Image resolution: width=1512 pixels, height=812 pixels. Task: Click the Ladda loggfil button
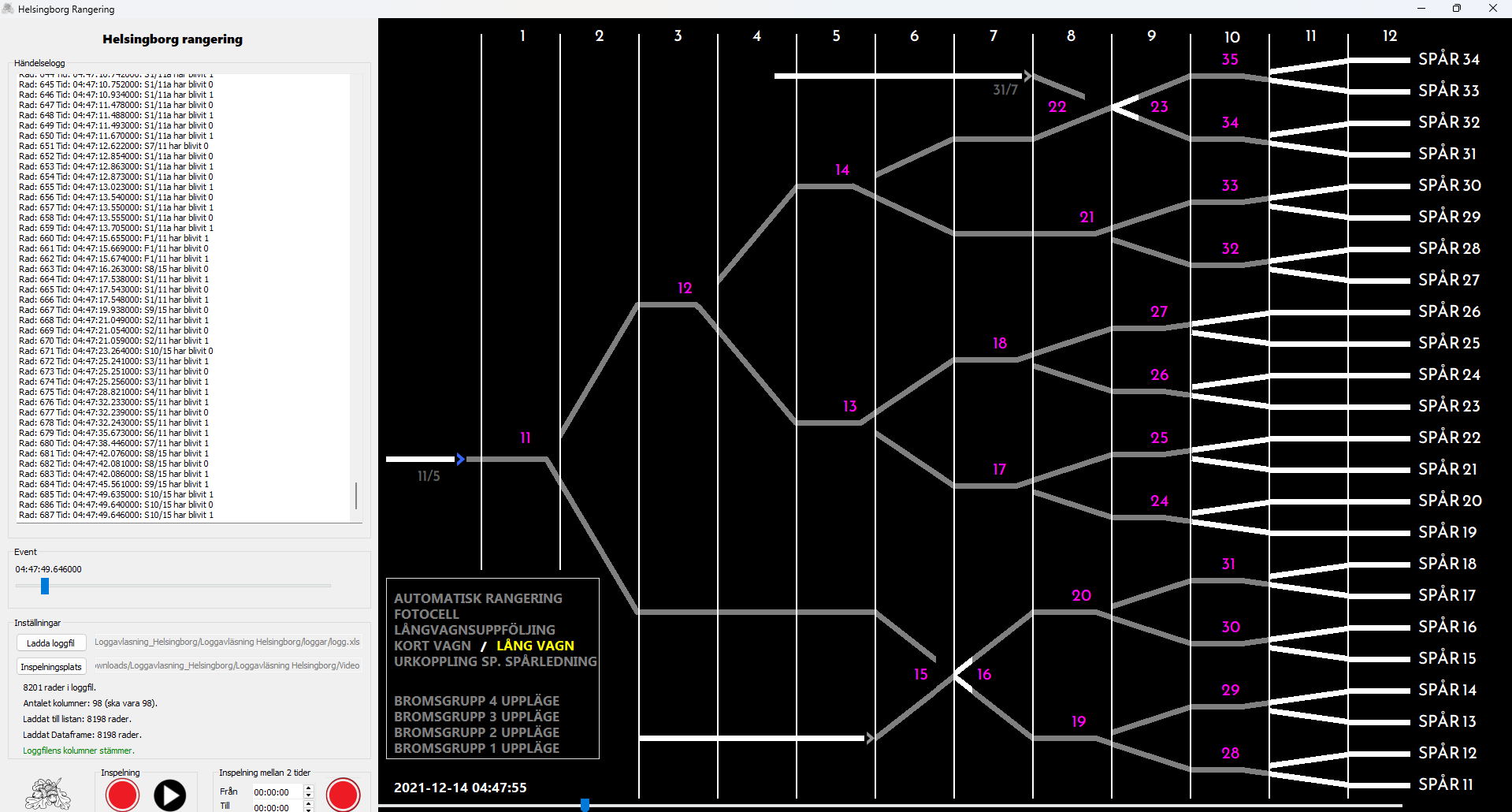51,643
